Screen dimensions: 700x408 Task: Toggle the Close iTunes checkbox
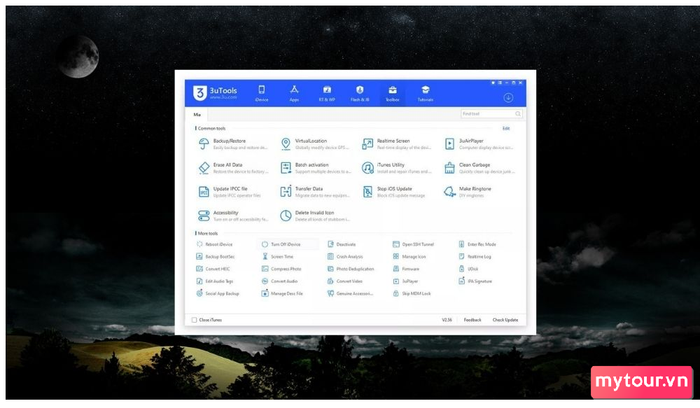[194, 320]
